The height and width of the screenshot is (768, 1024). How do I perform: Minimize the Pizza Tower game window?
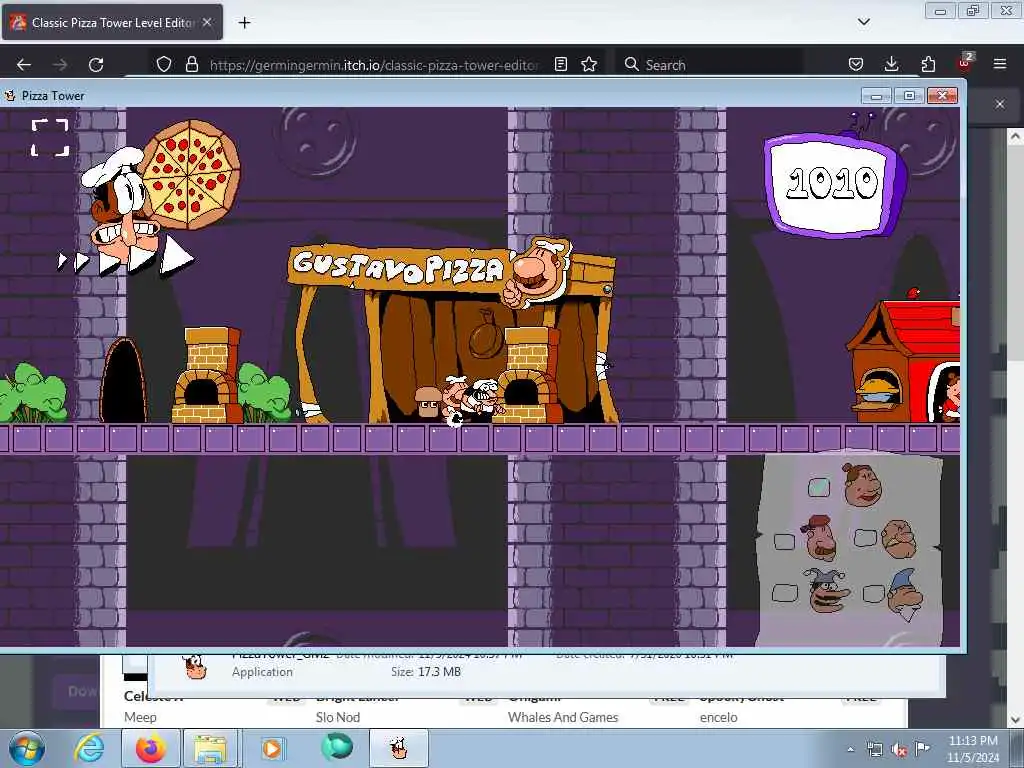pyautogui.click(x=877, y=96)
